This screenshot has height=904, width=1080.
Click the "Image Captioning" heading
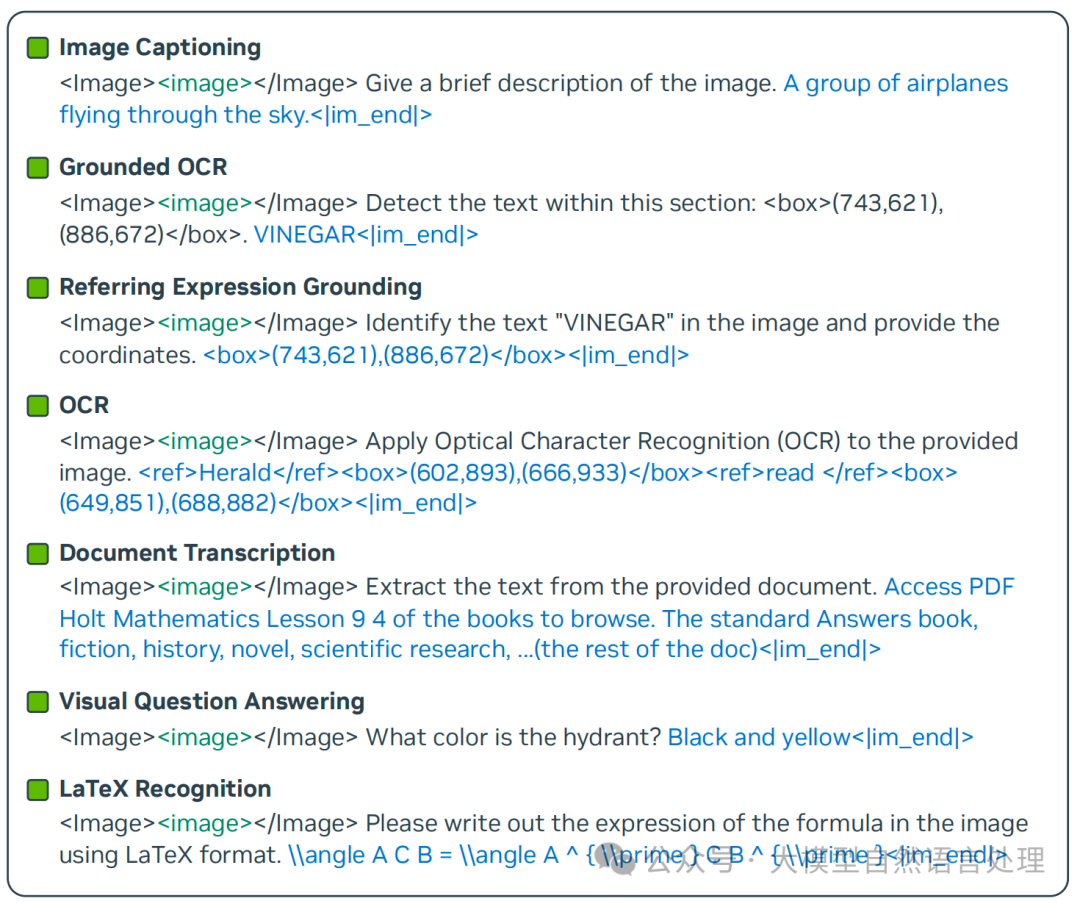click(160, 48)
